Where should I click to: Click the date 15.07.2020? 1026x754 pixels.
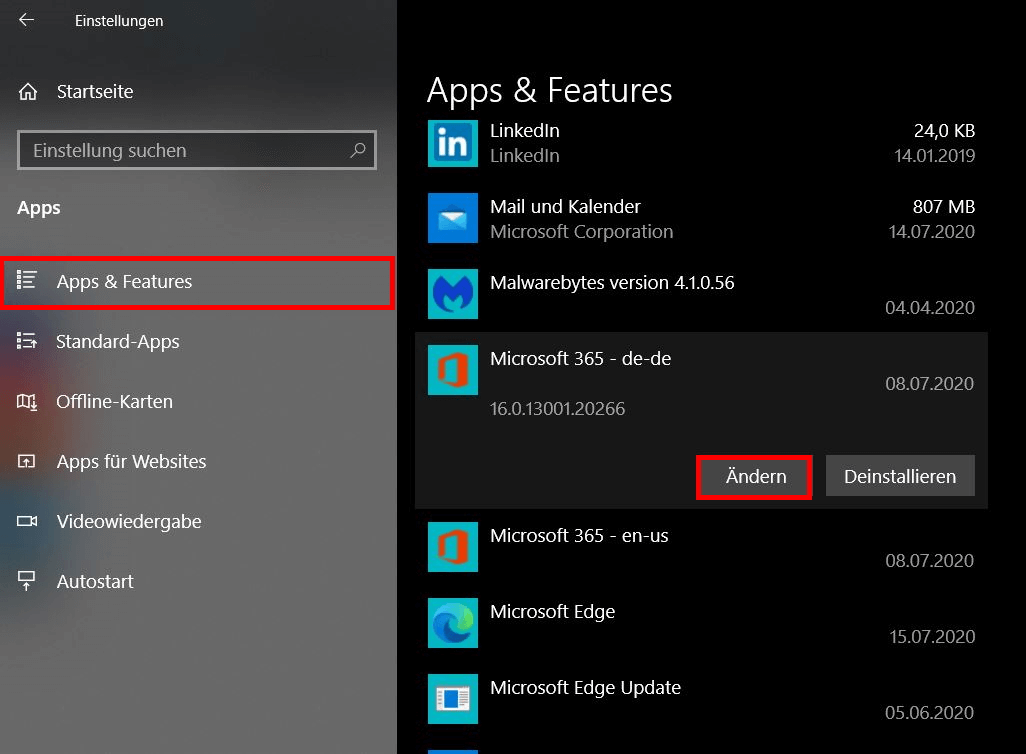coord(932,636)
